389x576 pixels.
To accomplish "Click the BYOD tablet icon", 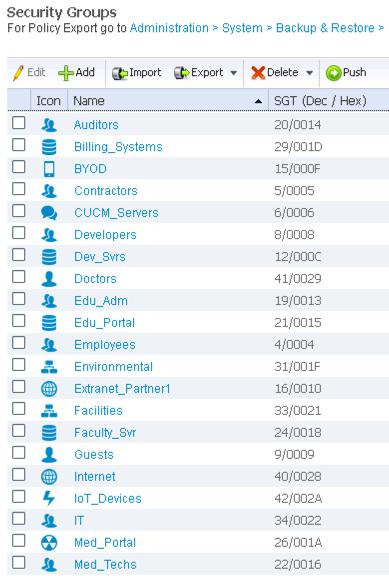I will (49, 169).
